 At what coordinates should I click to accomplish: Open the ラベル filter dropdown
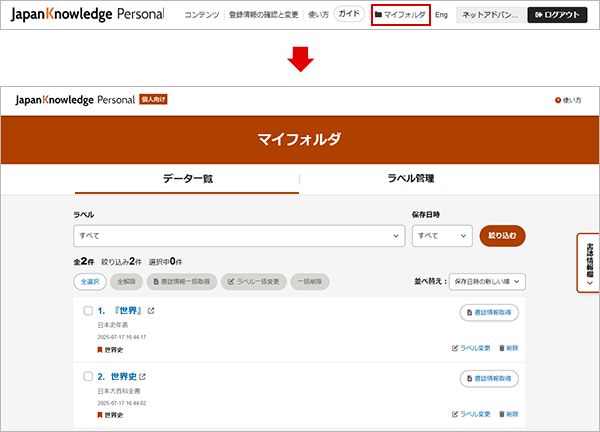239,236
